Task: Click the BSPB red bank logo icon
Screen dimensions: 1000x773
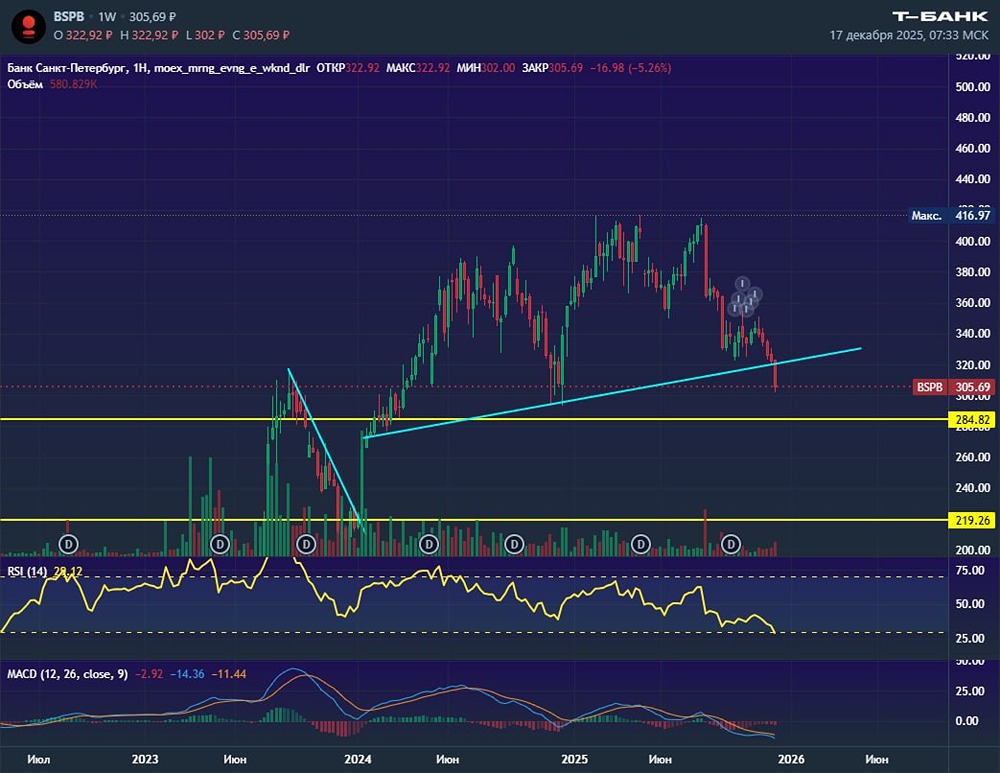Action: (29, 24)
